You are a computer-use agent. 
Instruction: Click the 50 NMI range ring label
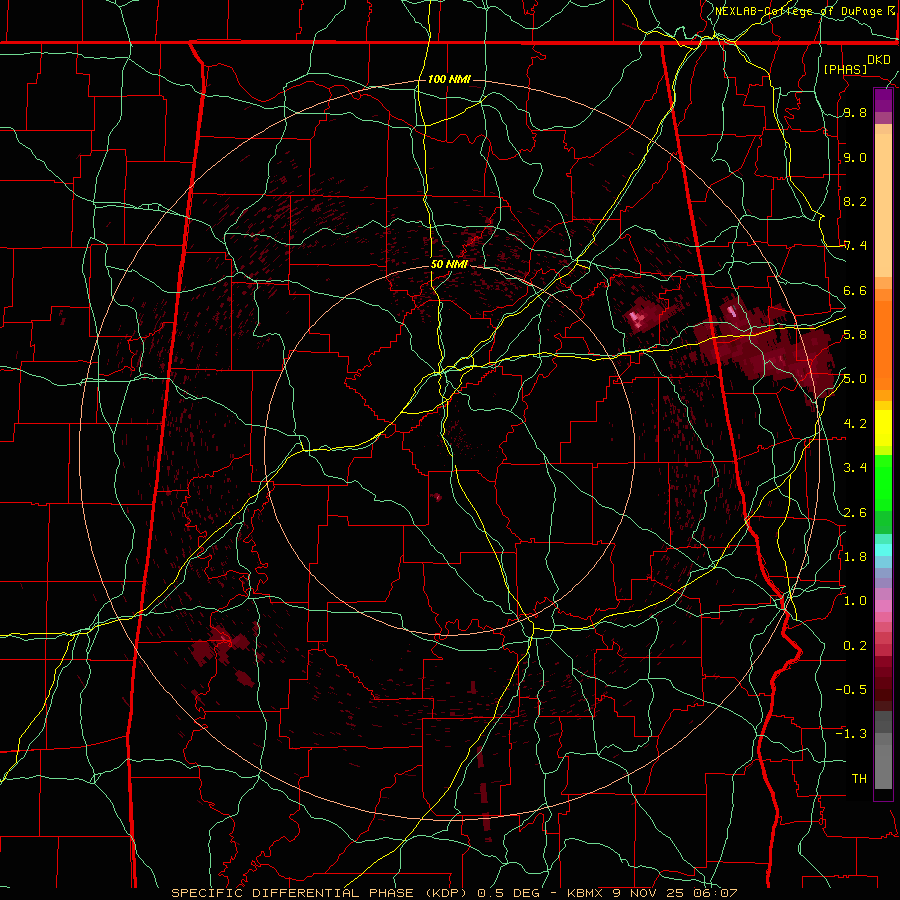click(449, 264)
